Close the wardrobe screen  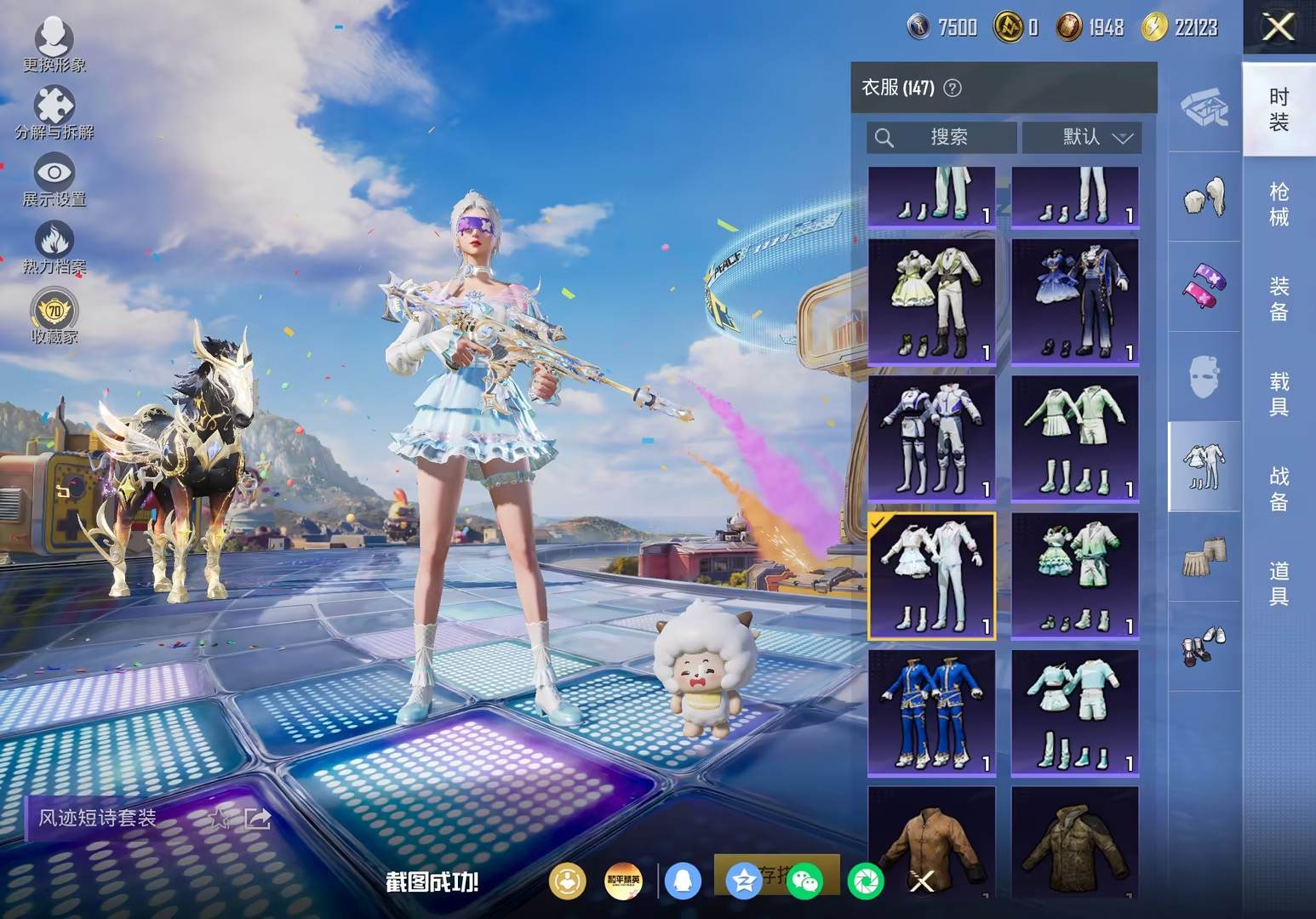pyautogui.click(x=1279, y=27)
